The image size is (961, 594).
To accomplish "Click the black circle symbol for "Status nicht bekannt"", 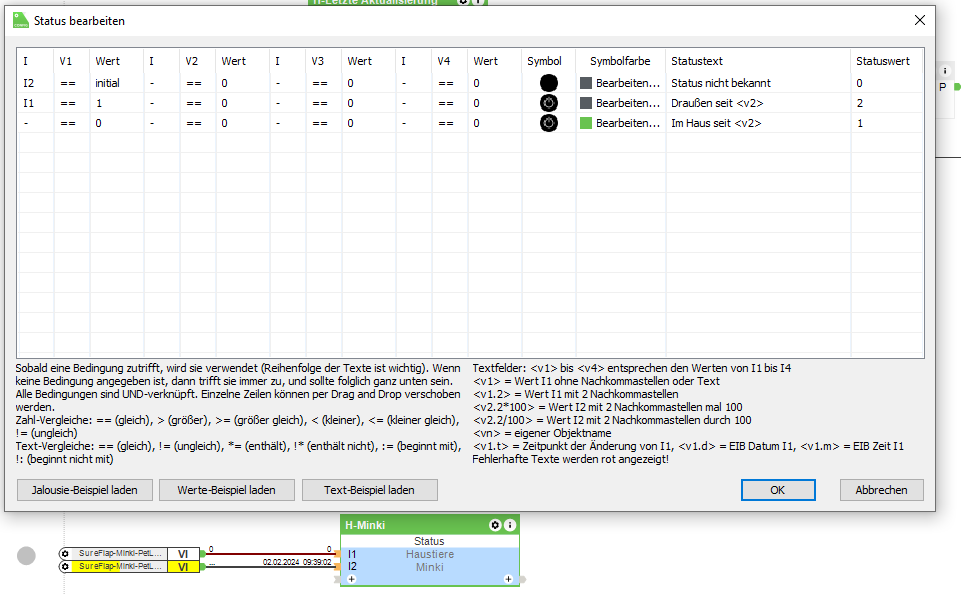I will 547,82.
